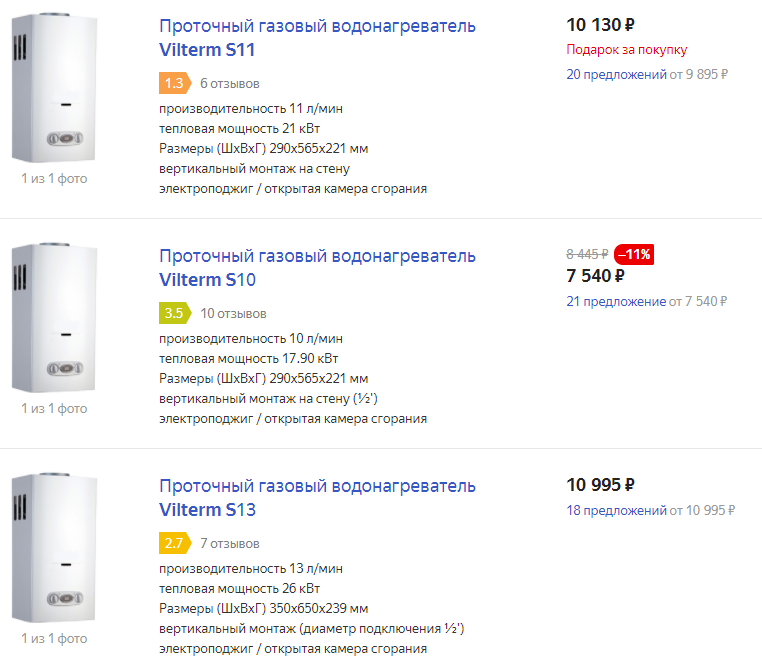Image resolution: width=762 pixels, height=670 pixels.
Task: Show 21 предложение offers for S10
Action: click(x=616, y=301)
